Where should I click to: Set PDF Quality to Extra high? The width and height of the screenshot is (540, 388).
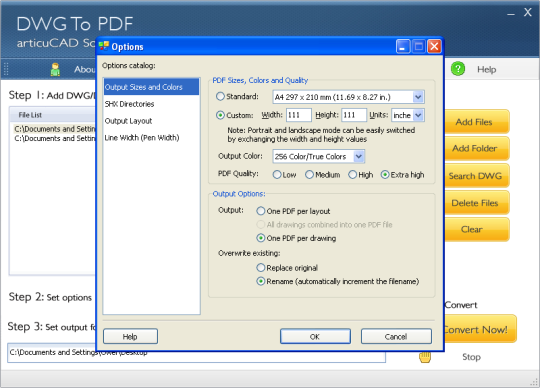click(x=385, y=175)
